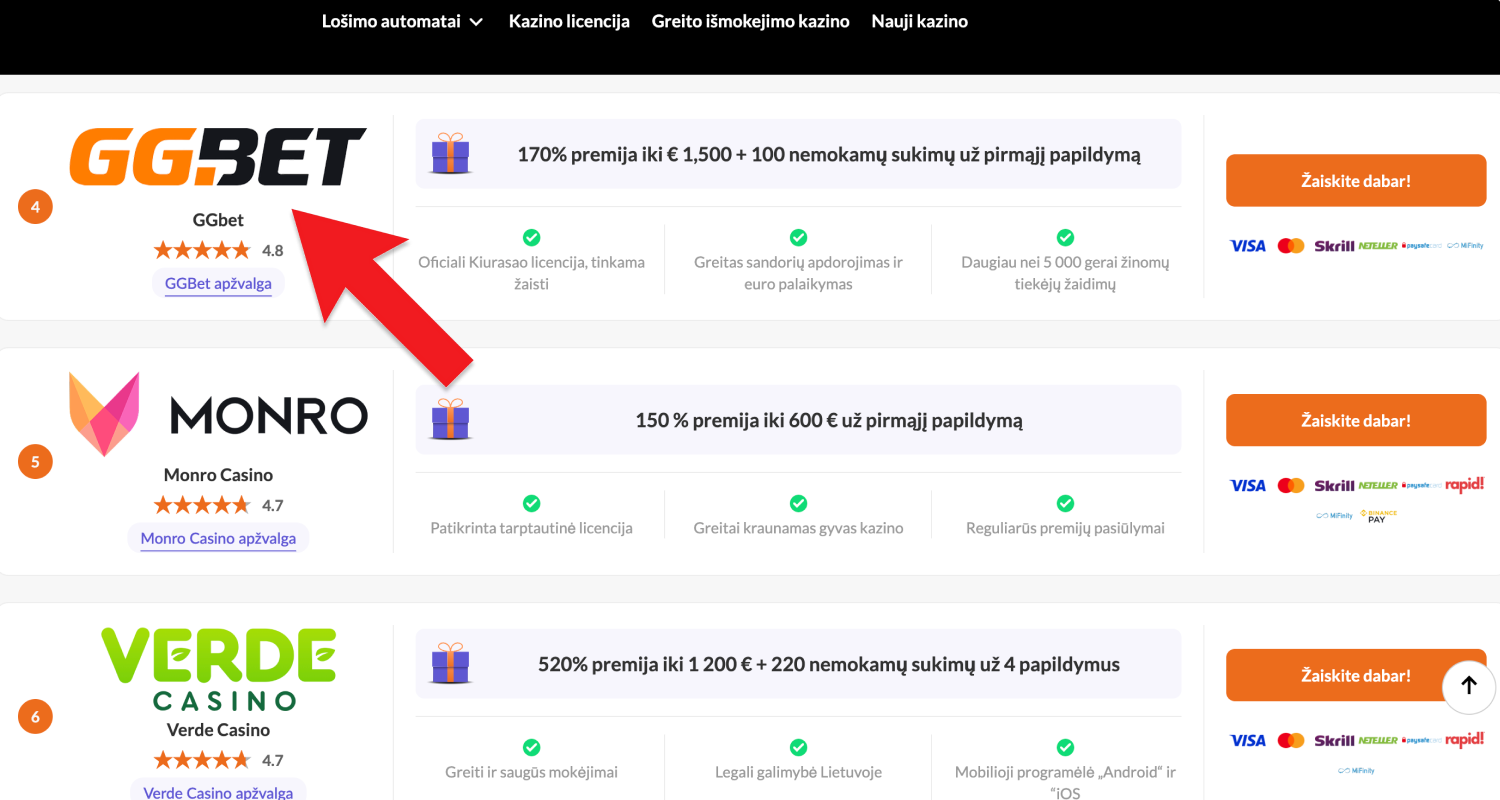Click paysafecard icon in Verde Casino row
The width and height of the screenshot is (1500, 800).
pyautogui.click(x=1421, y=740)
